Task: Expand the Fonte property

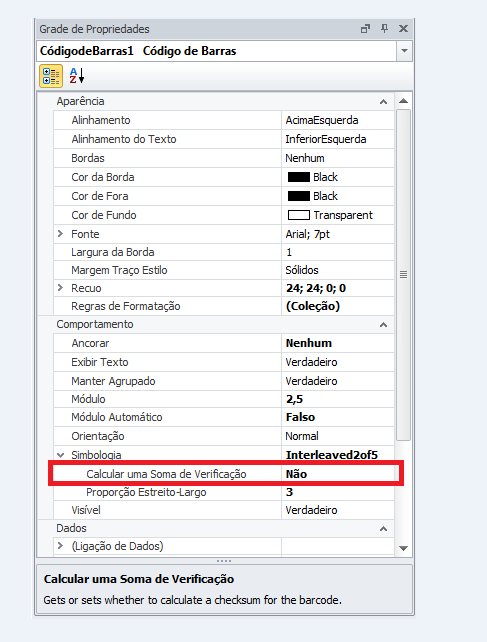Action: click(61, 234)
